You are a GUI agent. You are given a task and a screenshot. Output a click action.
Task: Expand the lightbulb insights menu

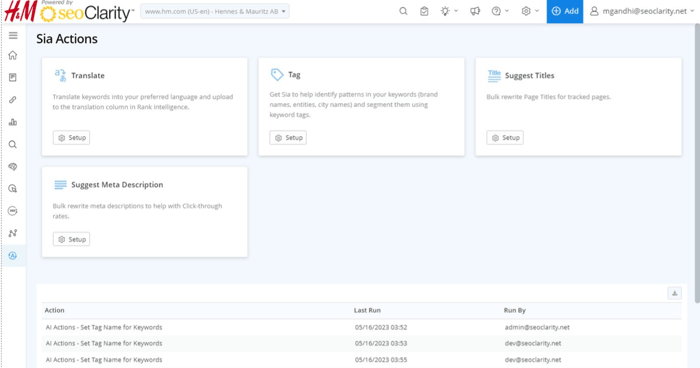pos(449,11)
